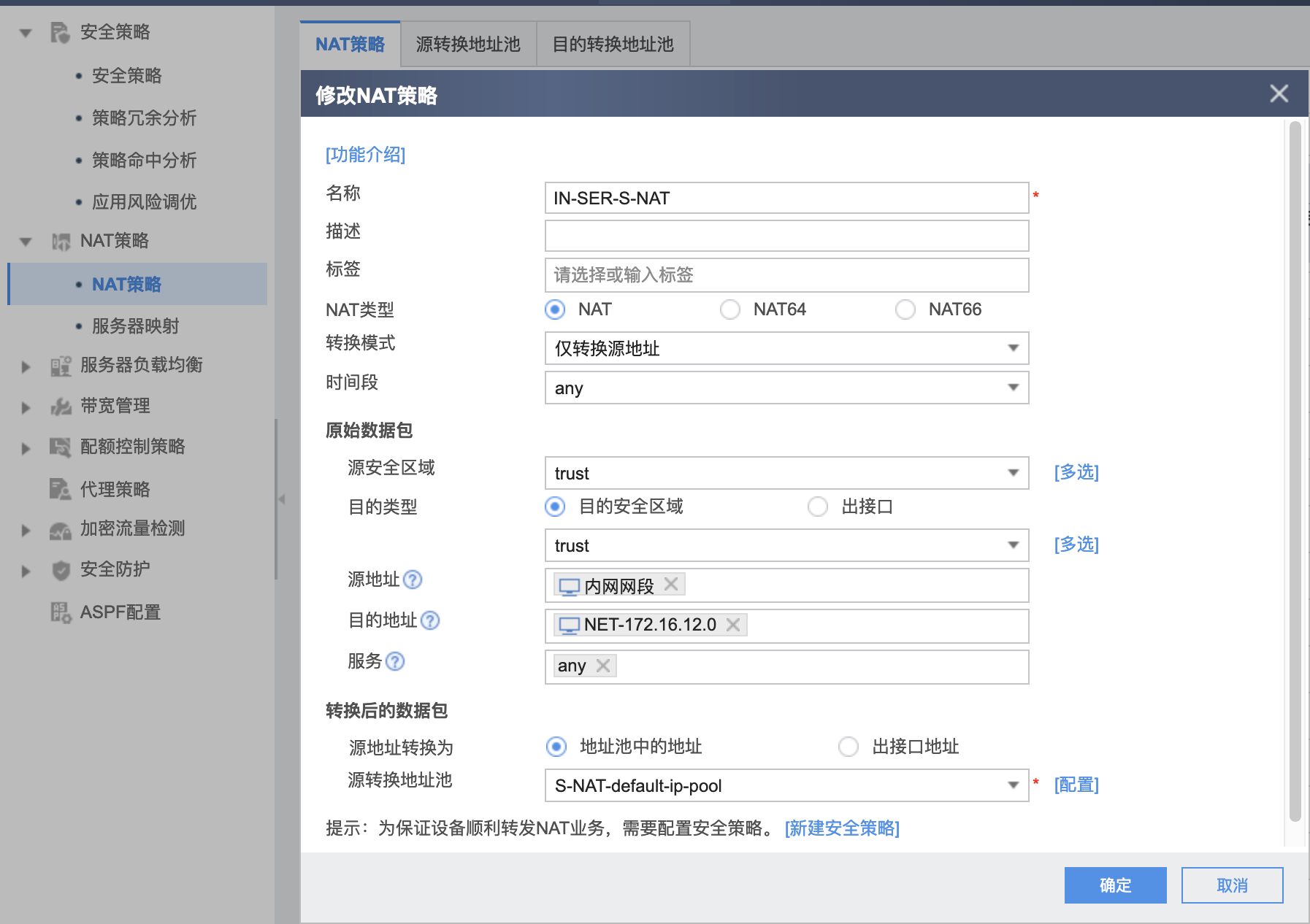
Task: Select 出接口地址 radio option
Action: (849, 747)
